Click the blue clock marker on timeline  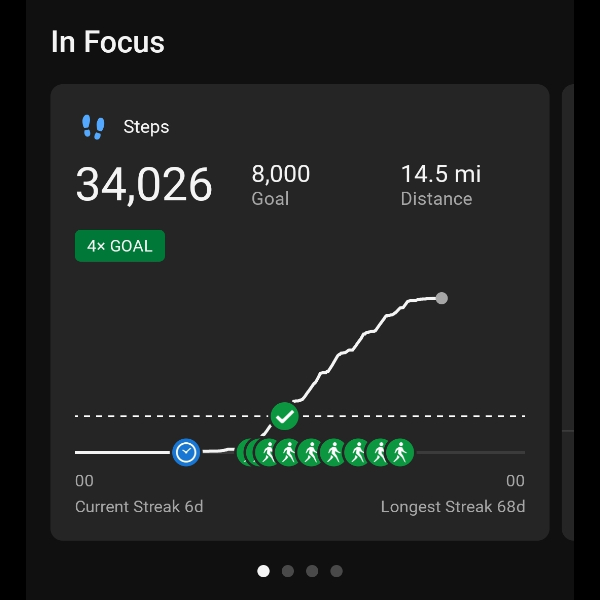[186, 453]
